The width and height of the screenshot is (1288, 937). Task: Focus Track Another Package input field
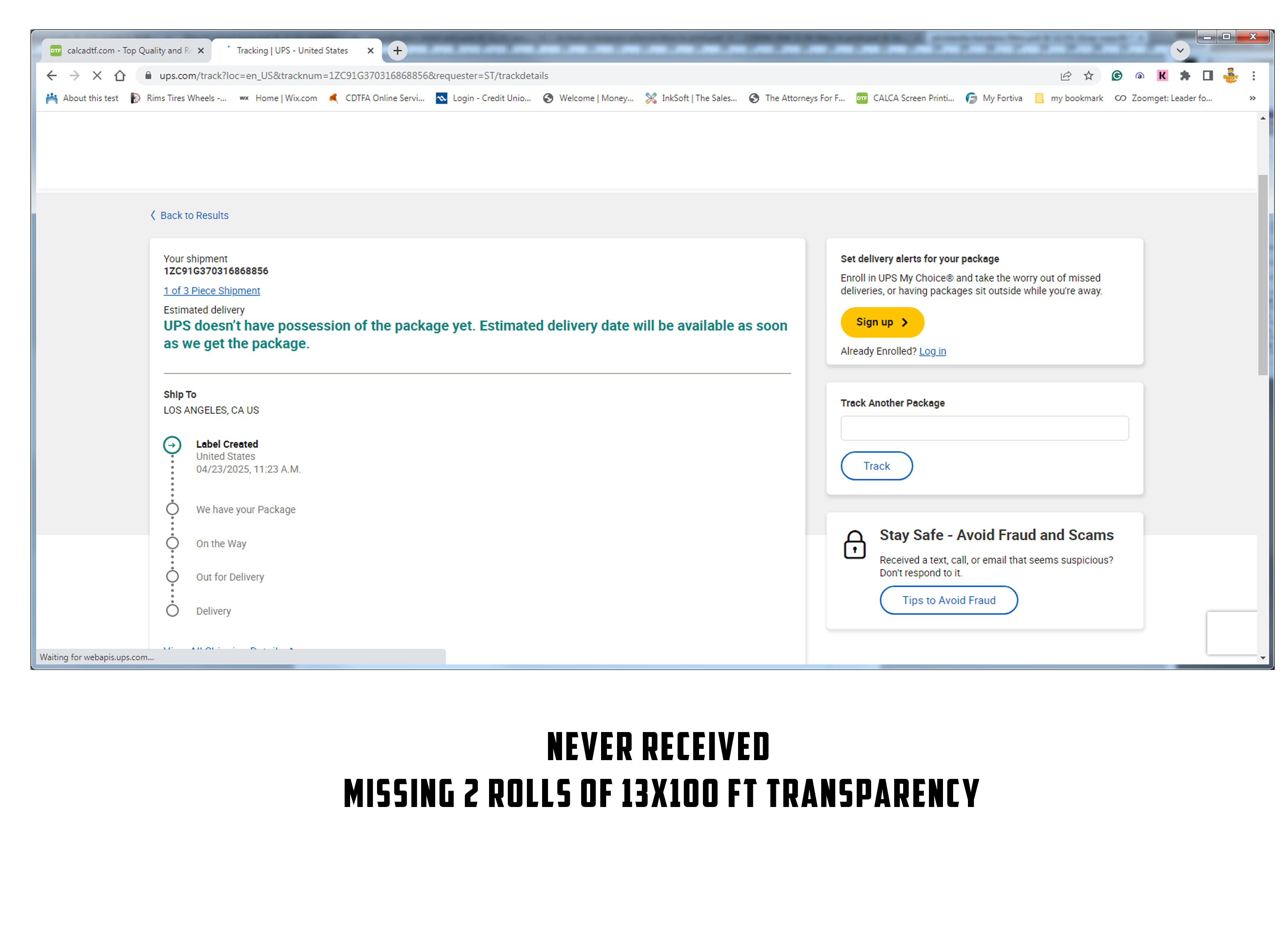tap(984, 428)
